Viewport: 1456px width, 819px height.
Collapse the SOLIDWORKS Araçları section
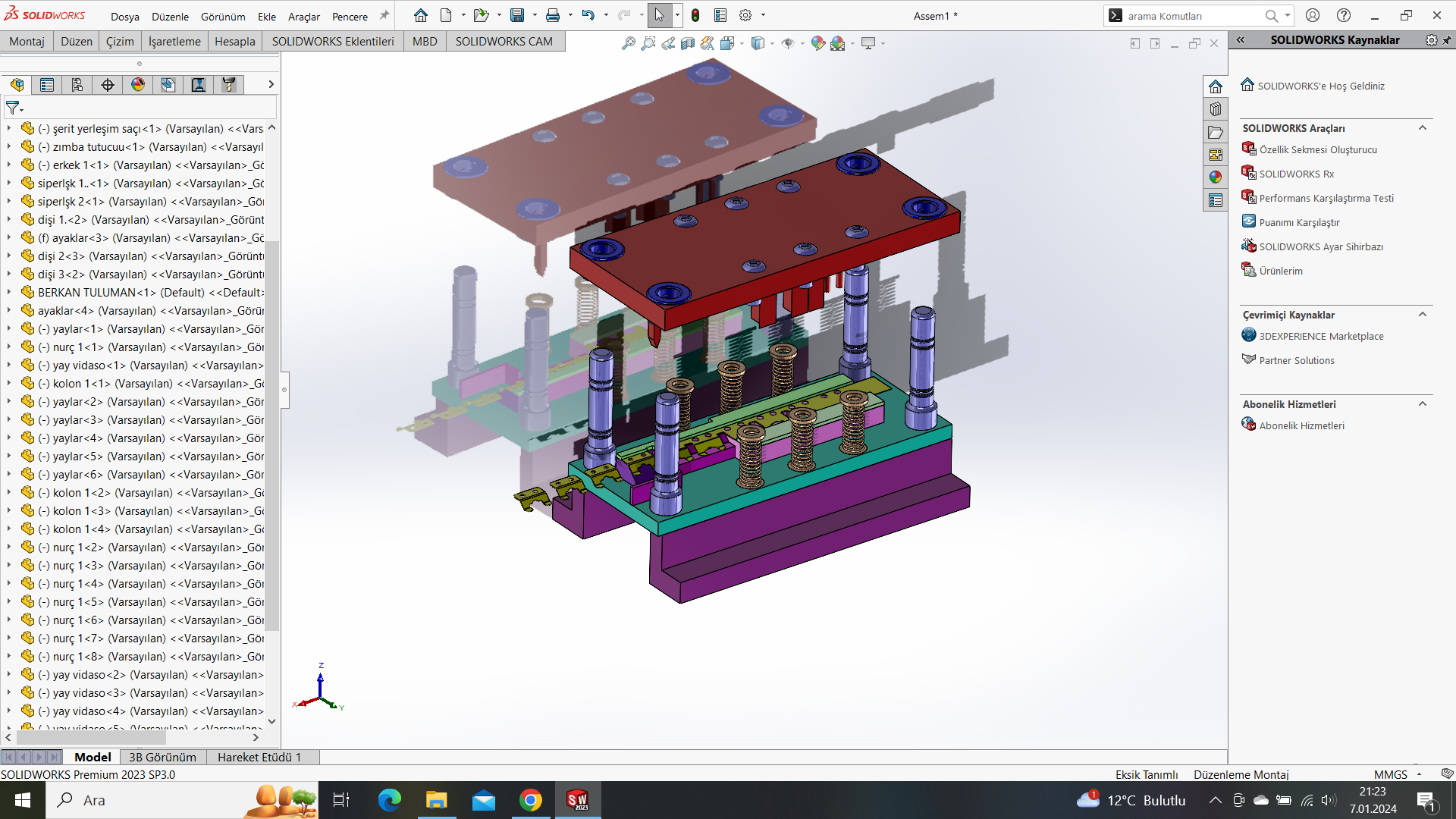click(1423, 128)
